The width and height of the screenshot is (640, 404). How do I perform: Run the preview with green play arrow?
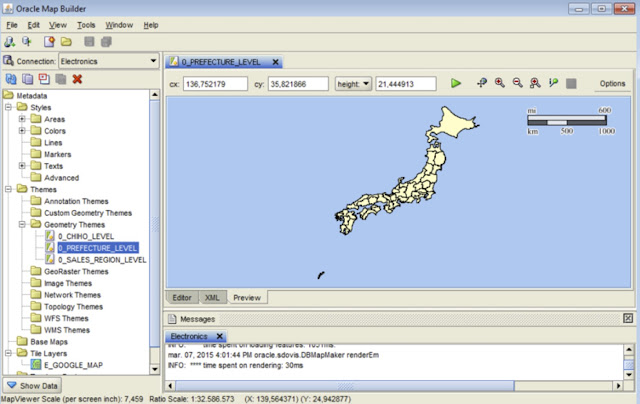click(x=456, y=83)
